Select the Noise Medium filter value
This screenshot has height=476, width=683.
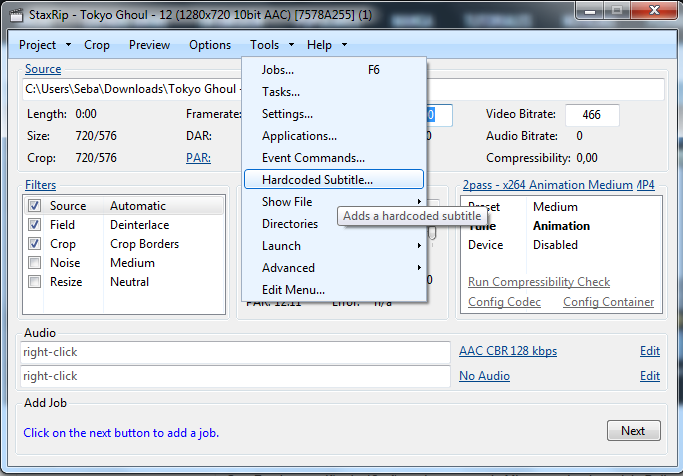pos(132,263)
